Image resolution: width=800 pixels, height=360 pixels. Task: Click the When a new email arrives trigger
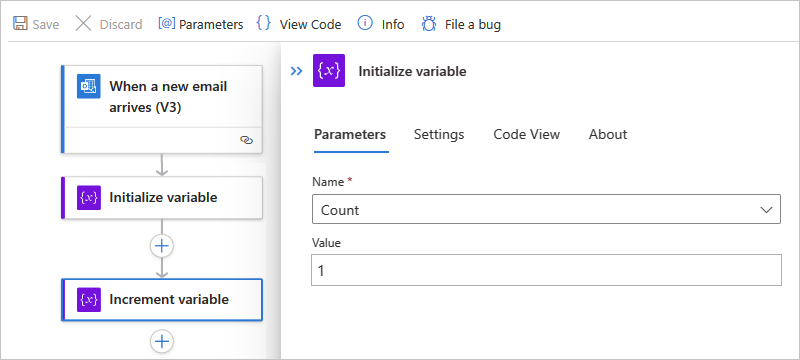[162, 109]
